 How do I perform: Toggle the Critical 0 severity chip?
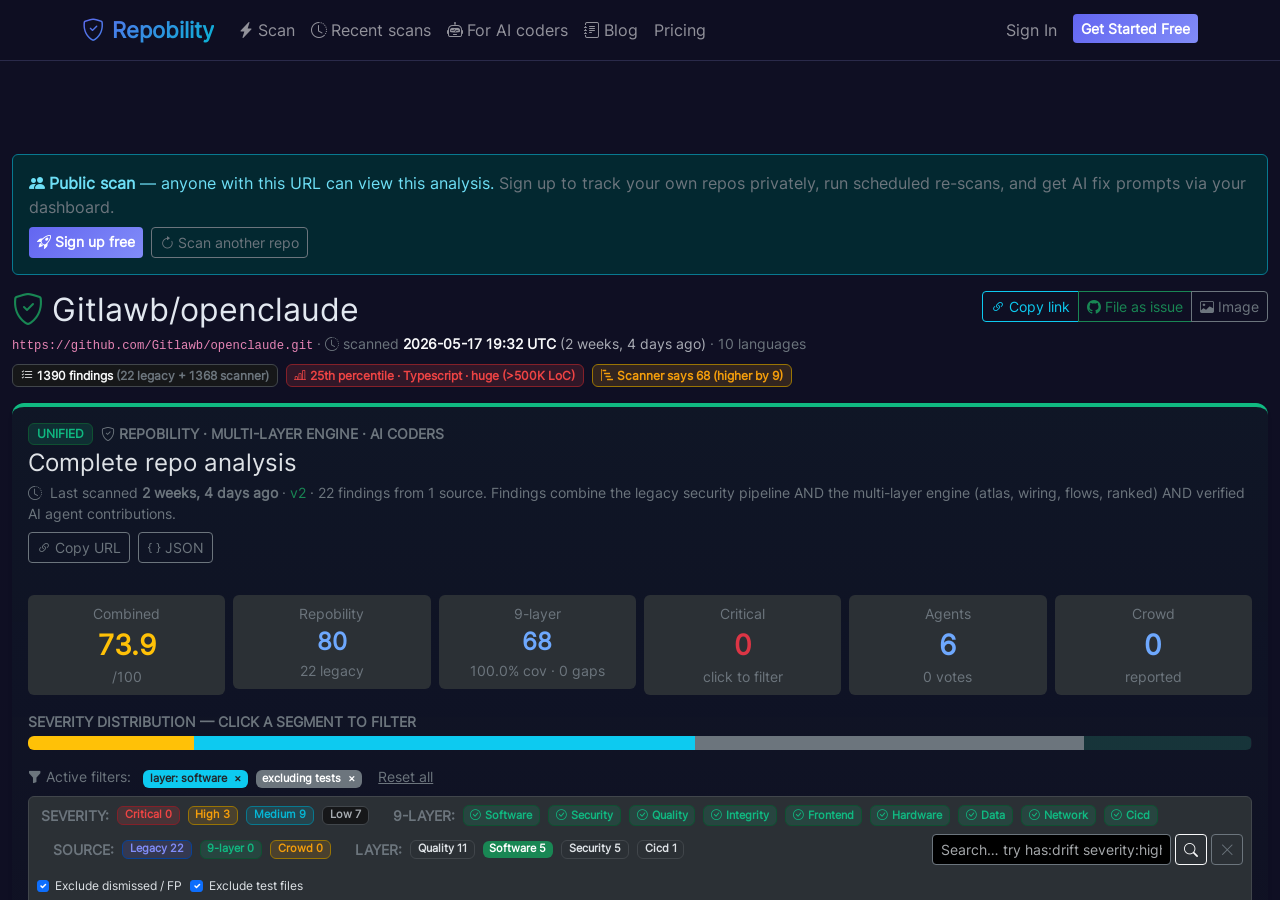(148, 815)
